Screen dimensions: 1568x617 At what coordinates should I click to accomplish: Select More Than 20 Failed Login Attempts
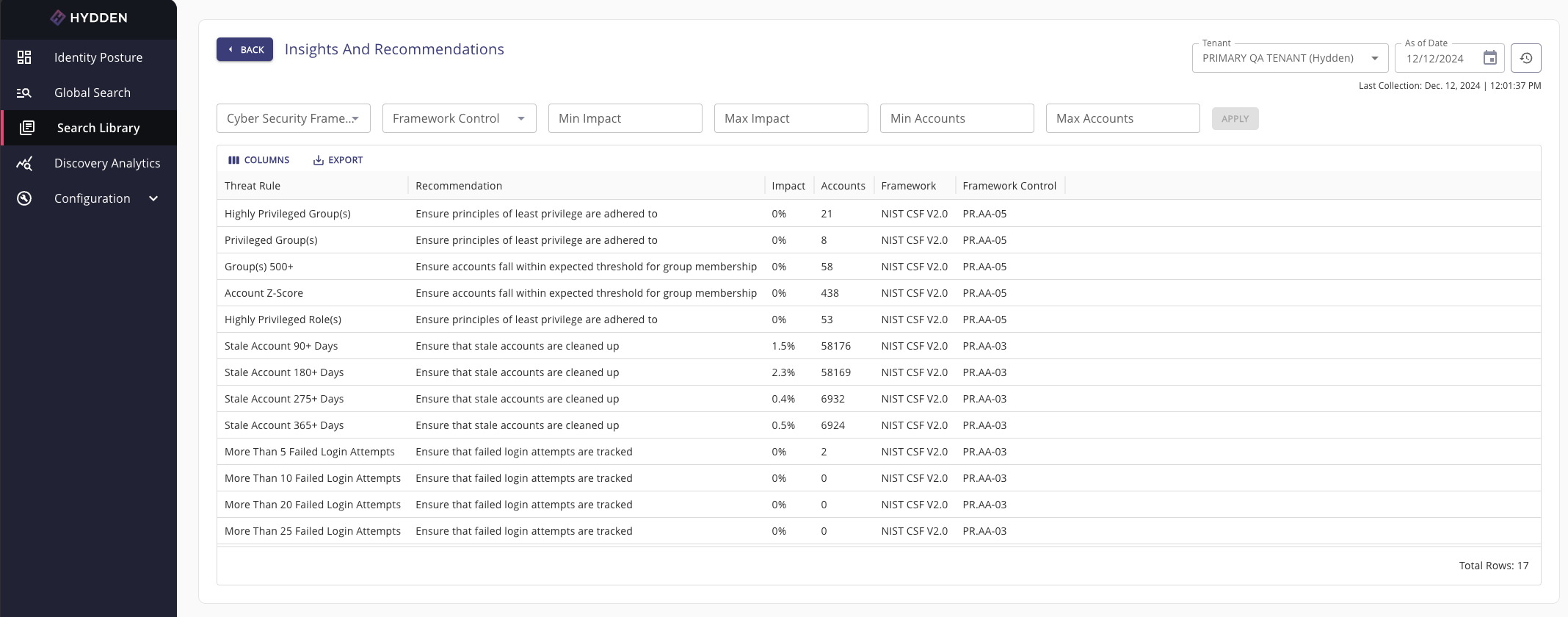click(x=313, y=505)
